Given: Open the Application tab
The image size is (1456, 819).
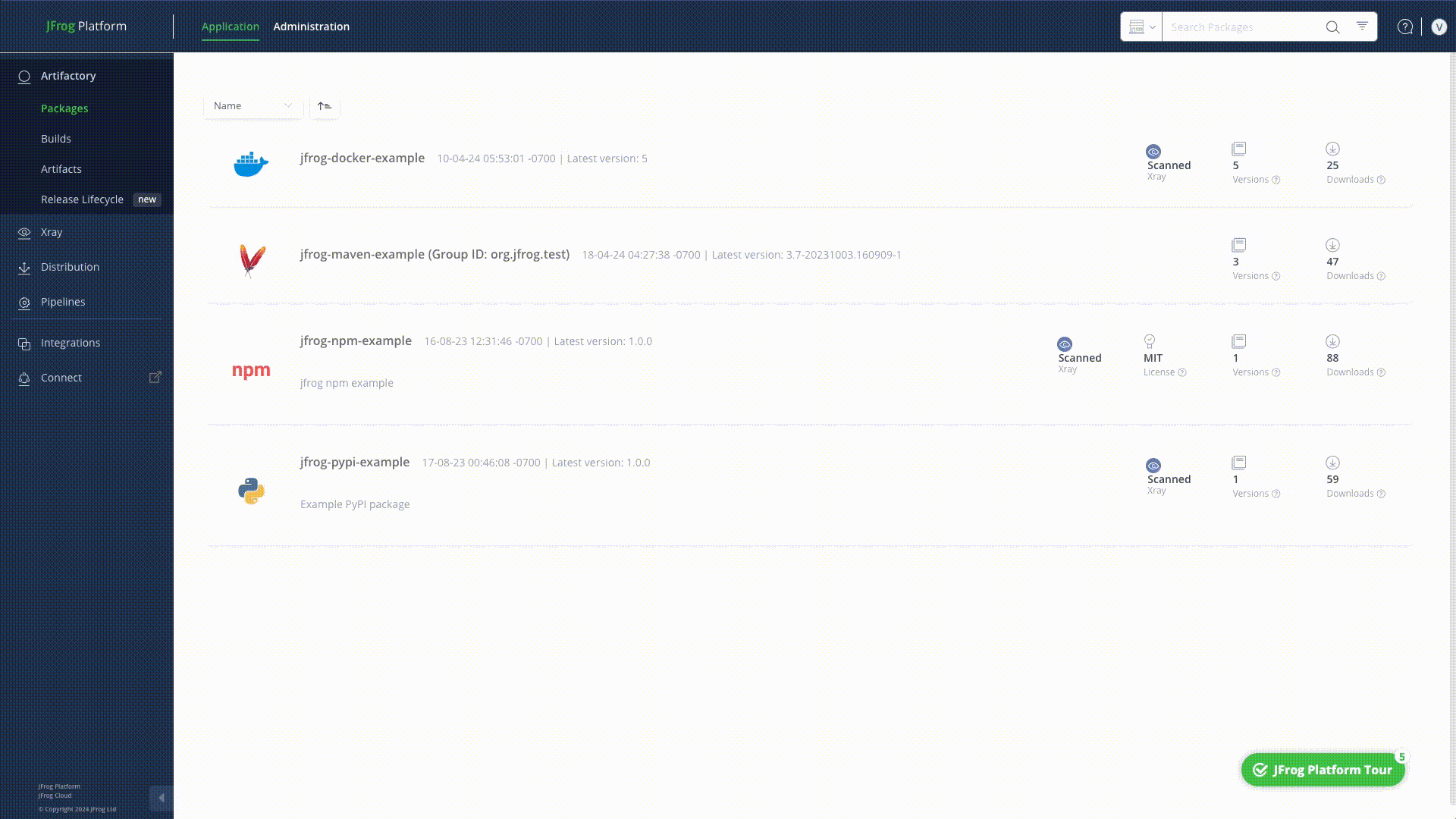Looking at the screenshot, I should [231, 27].
